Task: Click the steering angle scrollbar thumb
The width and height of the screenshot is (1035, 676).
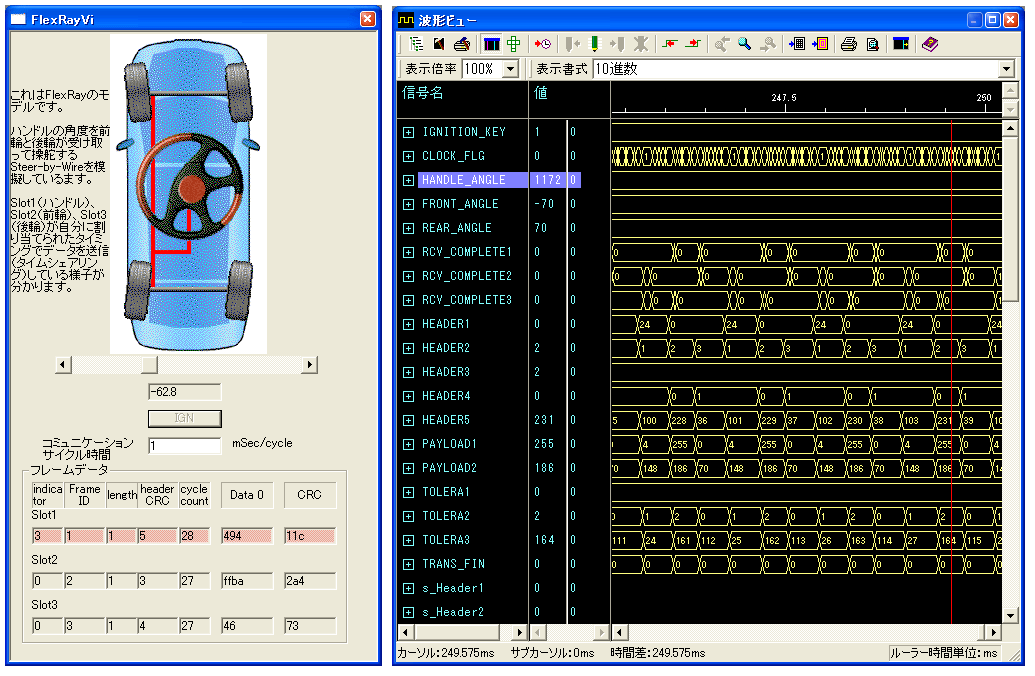Action: click(150, 364)
